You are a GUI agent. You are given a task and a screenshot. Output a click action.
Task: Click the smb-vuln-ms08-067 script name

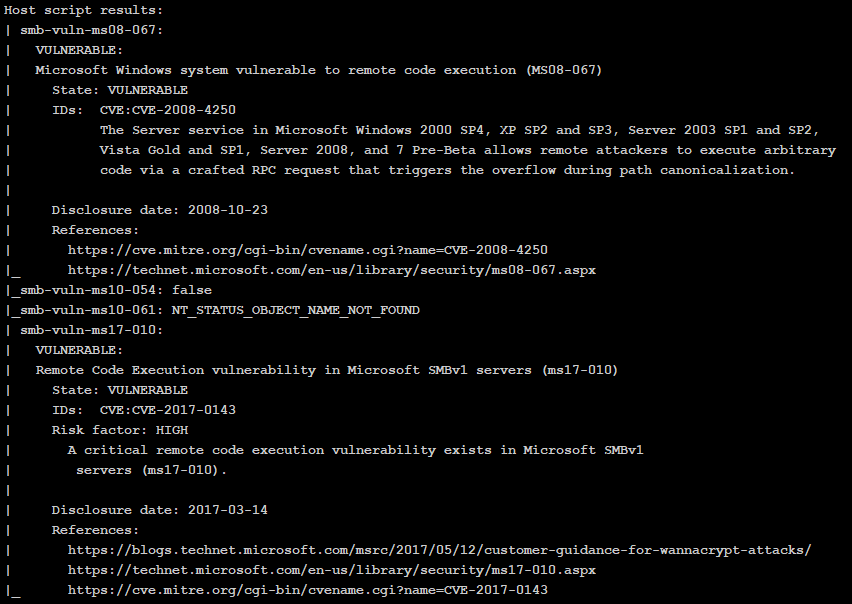91,30
